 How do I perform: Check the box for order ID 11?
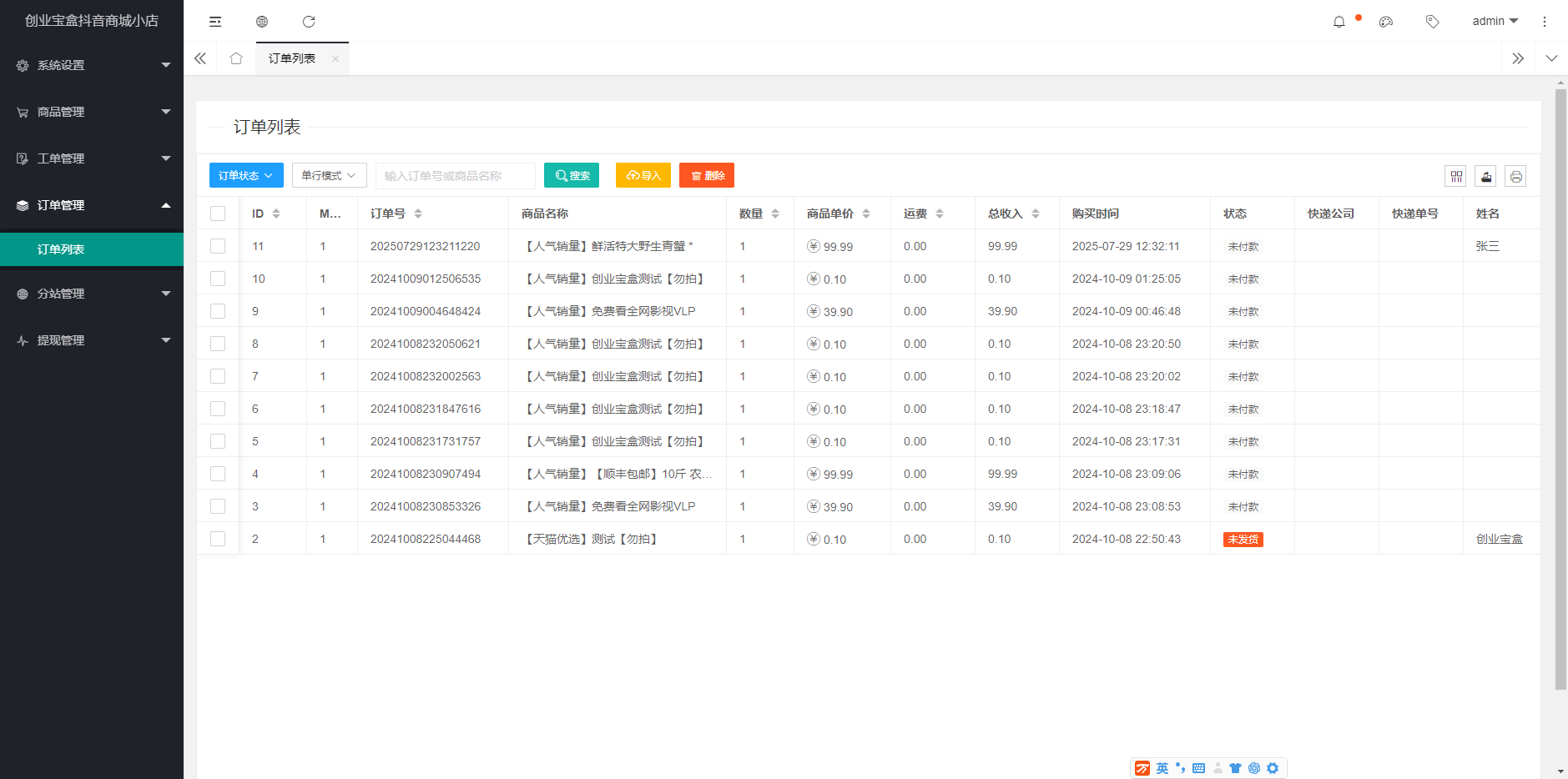coord(218,246)
